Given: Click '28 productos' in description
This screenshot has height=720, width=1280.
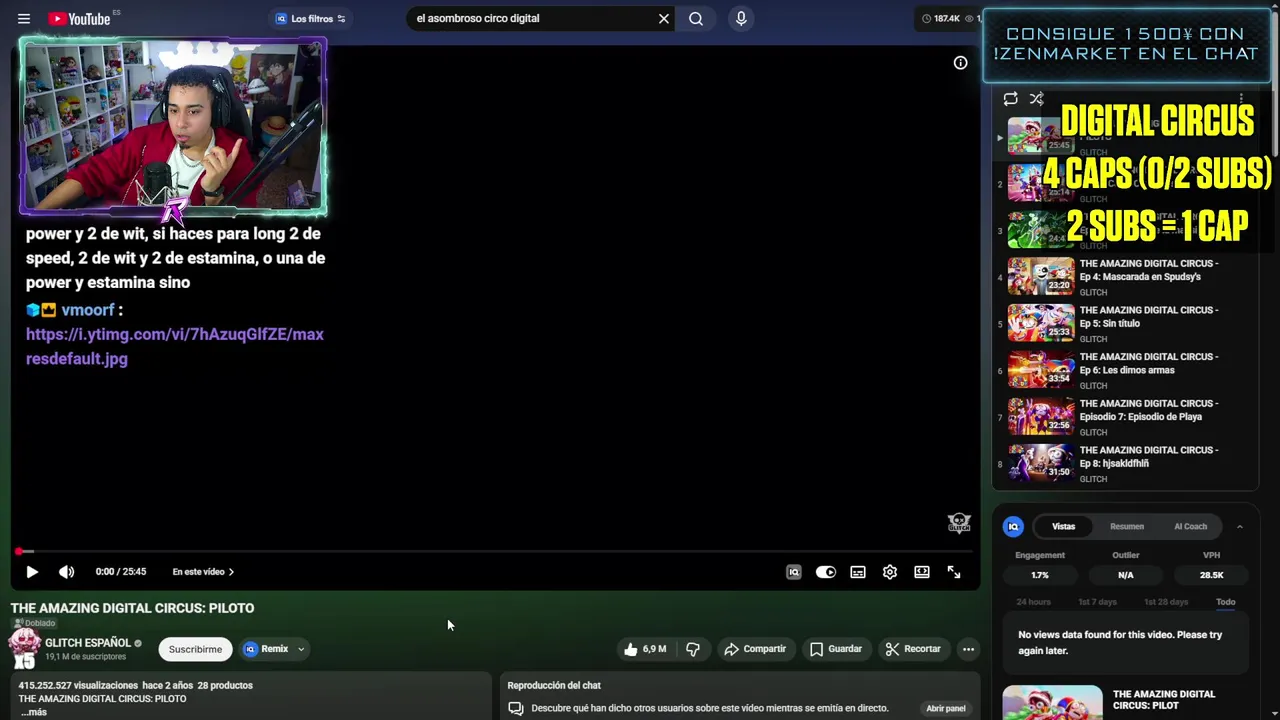Looking at the screenshot, I should point(225,685).
